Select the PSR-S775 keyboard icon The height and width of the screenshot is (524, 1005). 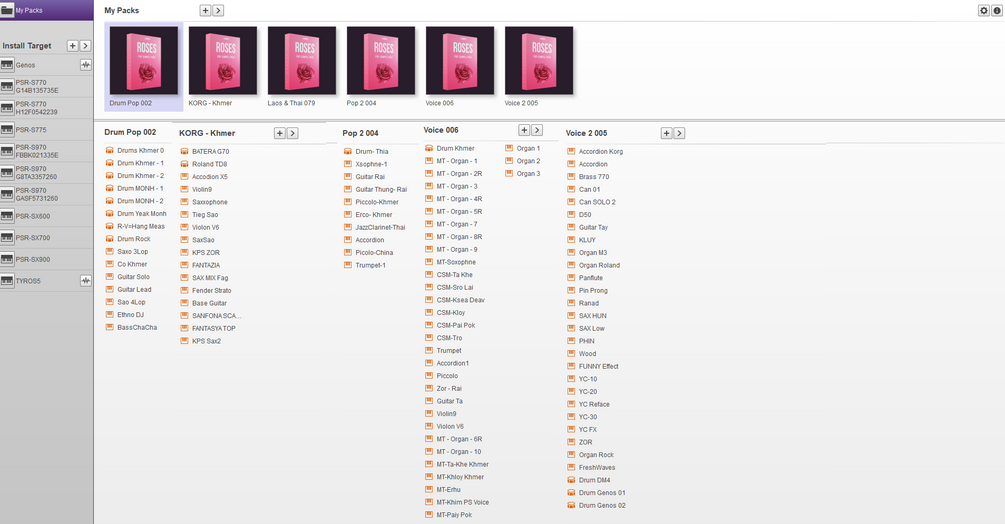[7, 129]
